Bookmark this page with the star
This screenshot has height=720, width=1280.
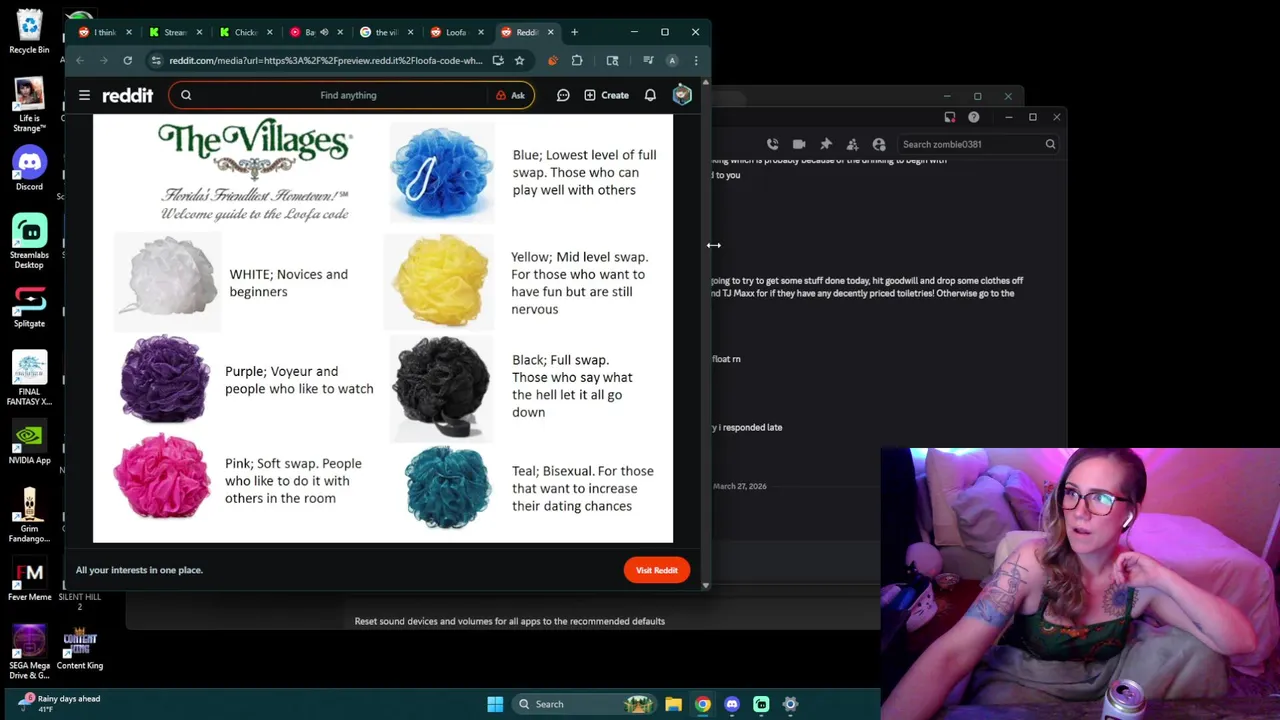coord(519,60)
